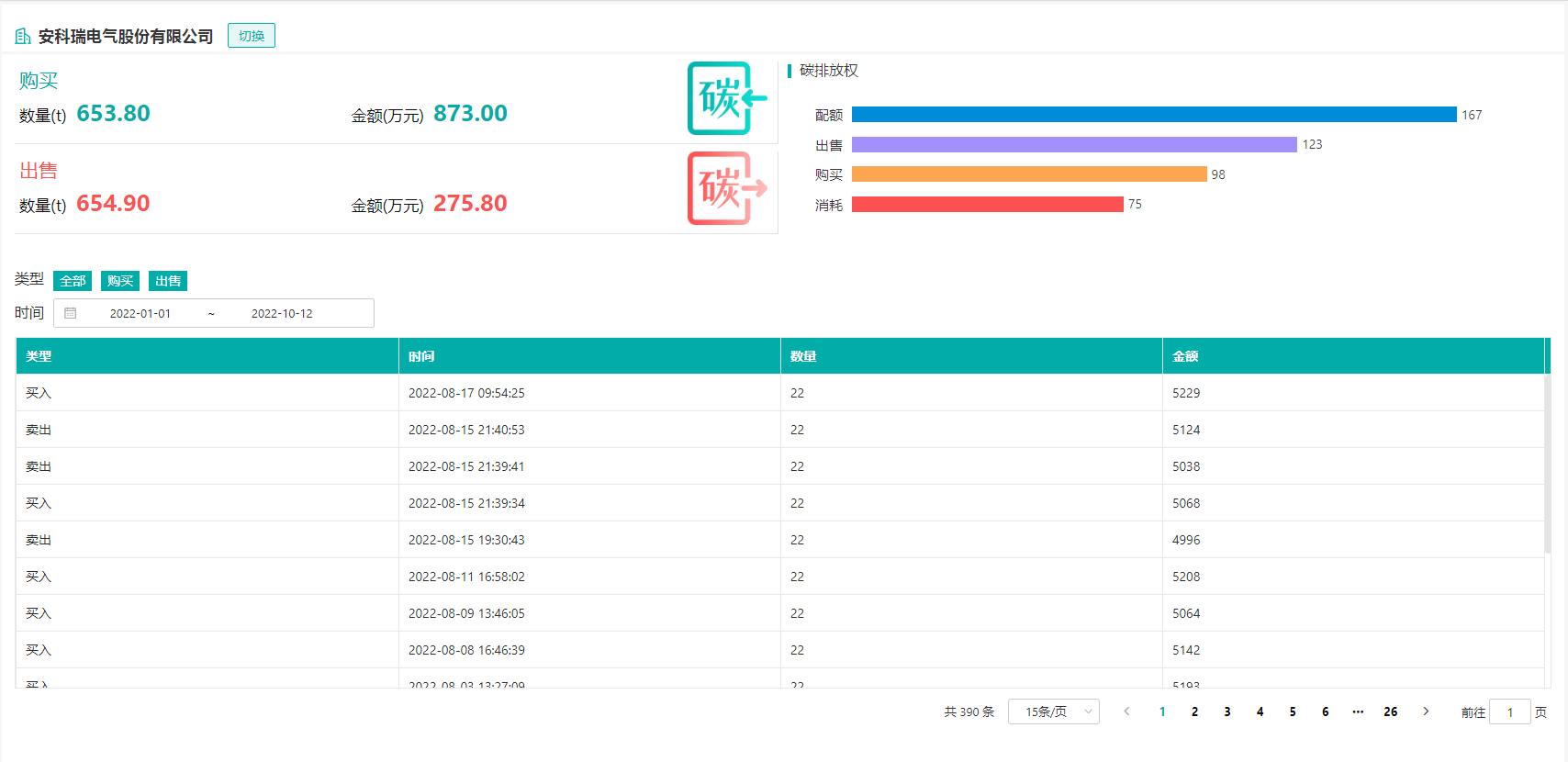Select the 全部 type filter
Viewport: 1568px width, 762px height.
(x=73, y=281)
